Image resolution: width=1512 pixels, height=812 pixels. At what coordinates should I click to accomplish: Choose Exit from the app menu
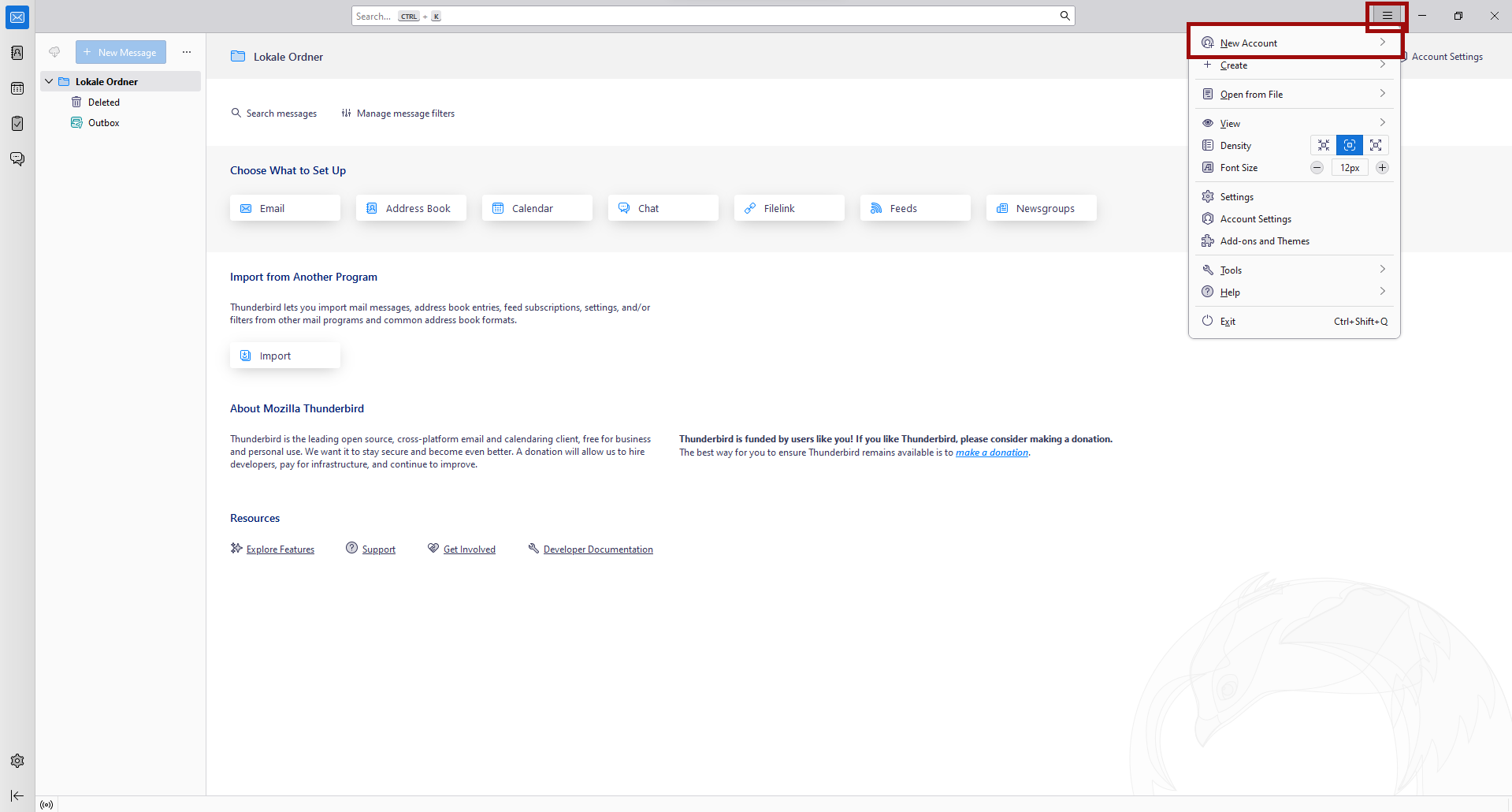click(x=1294, y=322)
